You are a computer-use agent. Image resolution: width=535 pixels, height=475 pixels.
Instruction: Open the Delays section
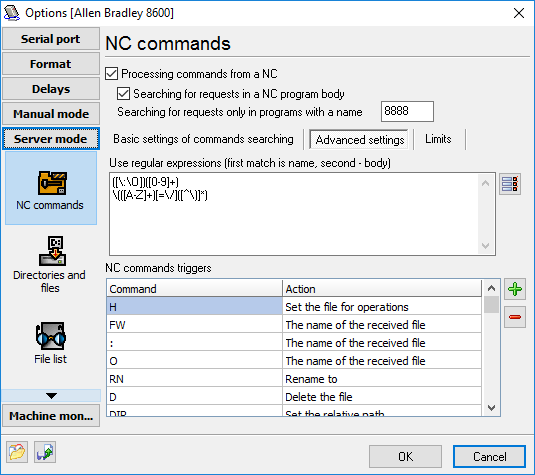51,89
